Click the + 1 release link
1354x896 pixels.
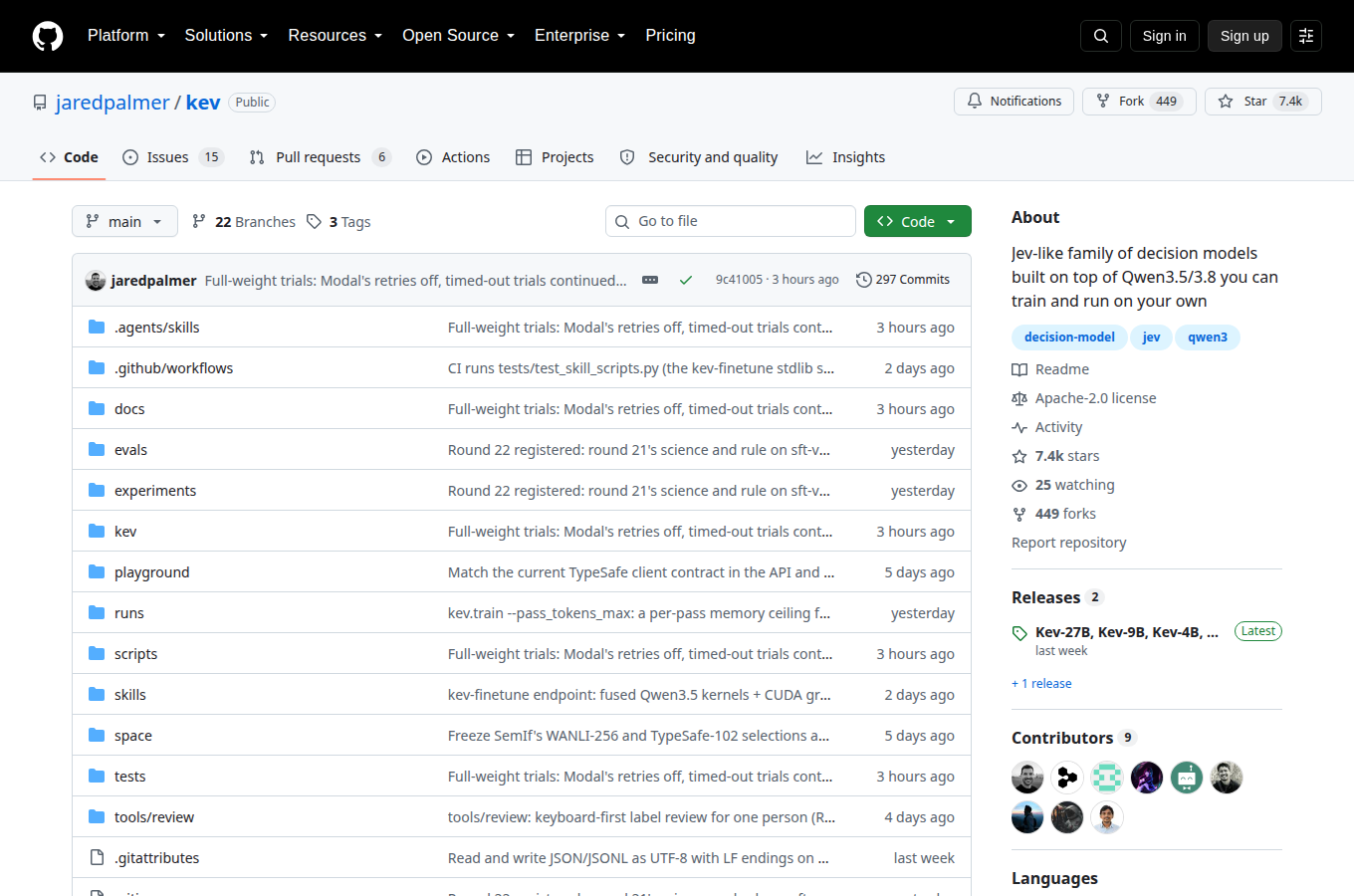[1041, 684]
